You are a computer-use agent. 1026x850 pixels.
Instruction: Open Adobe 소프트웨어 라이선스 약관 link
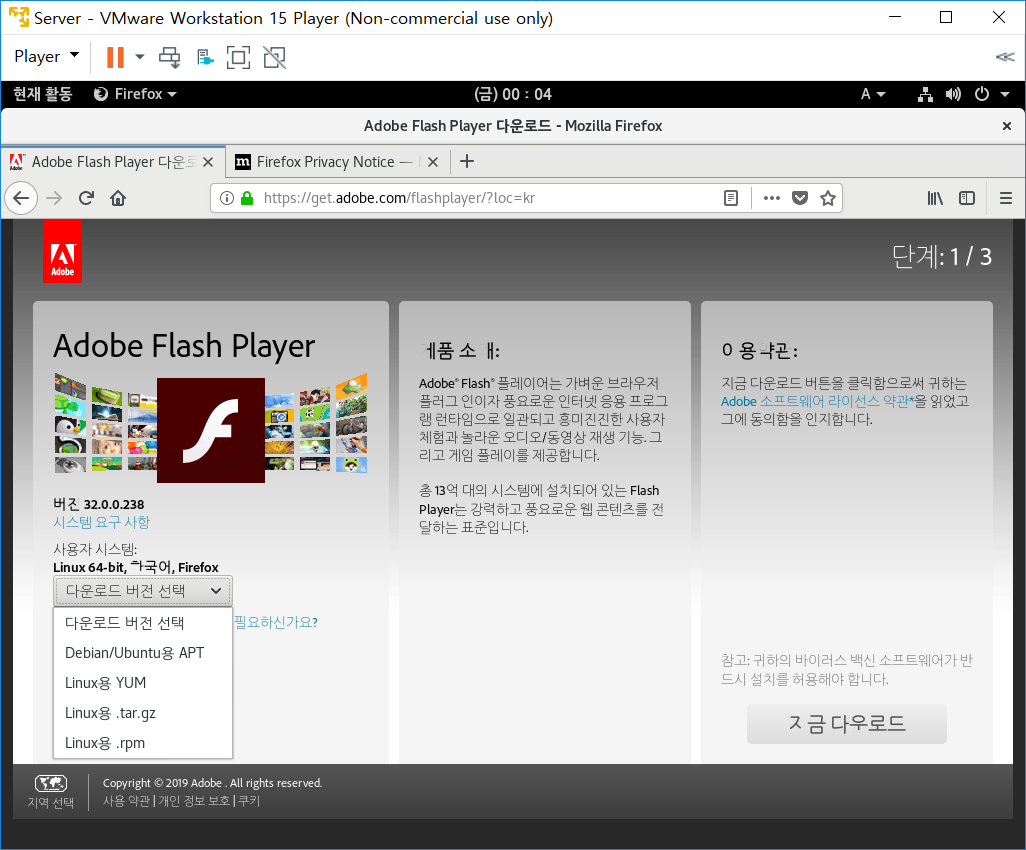(x=817, y=401)
